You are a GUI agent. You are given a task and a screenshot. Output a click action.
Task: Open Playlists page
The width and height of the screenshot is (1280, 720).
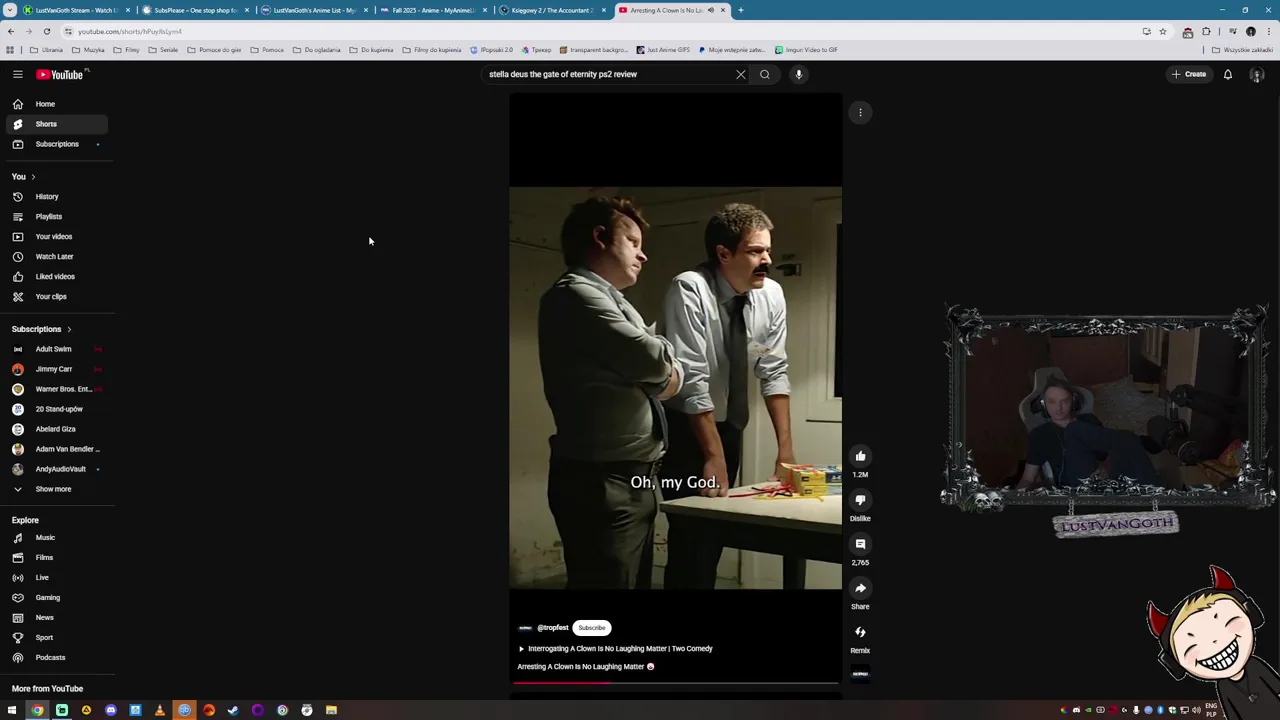point(56,216)
